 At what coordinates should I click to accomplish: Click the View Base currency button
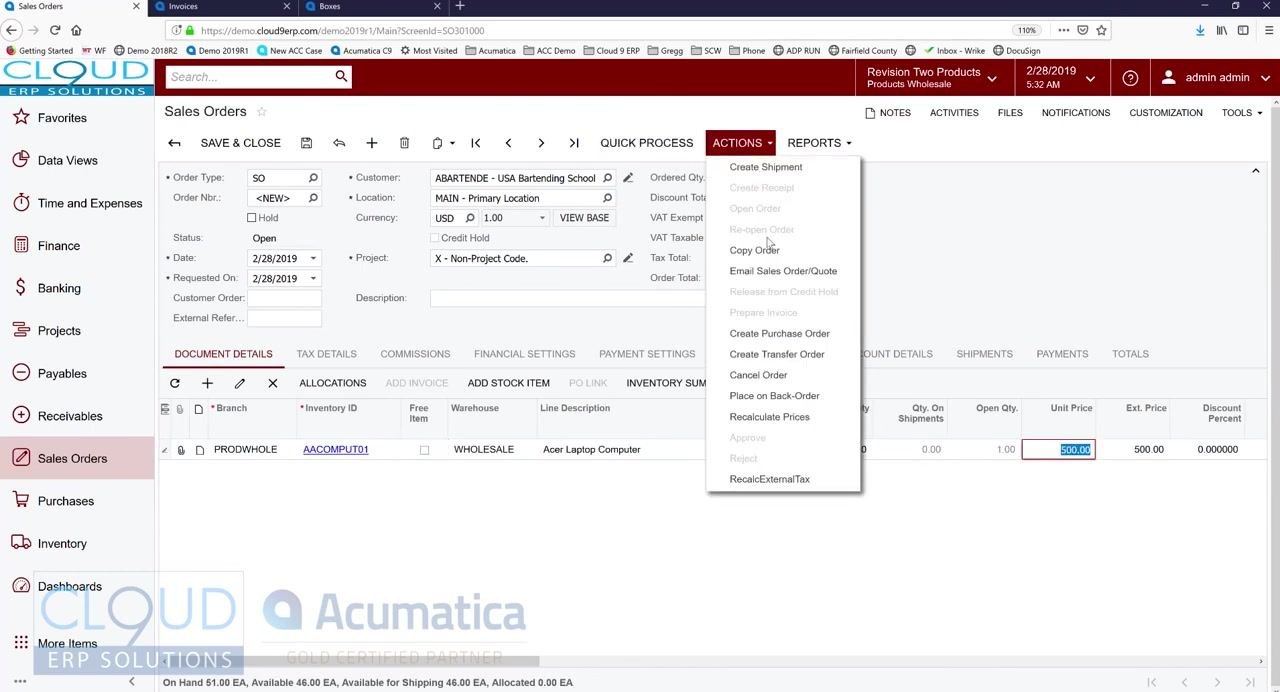pyautogui.click(x=584, y=218)
